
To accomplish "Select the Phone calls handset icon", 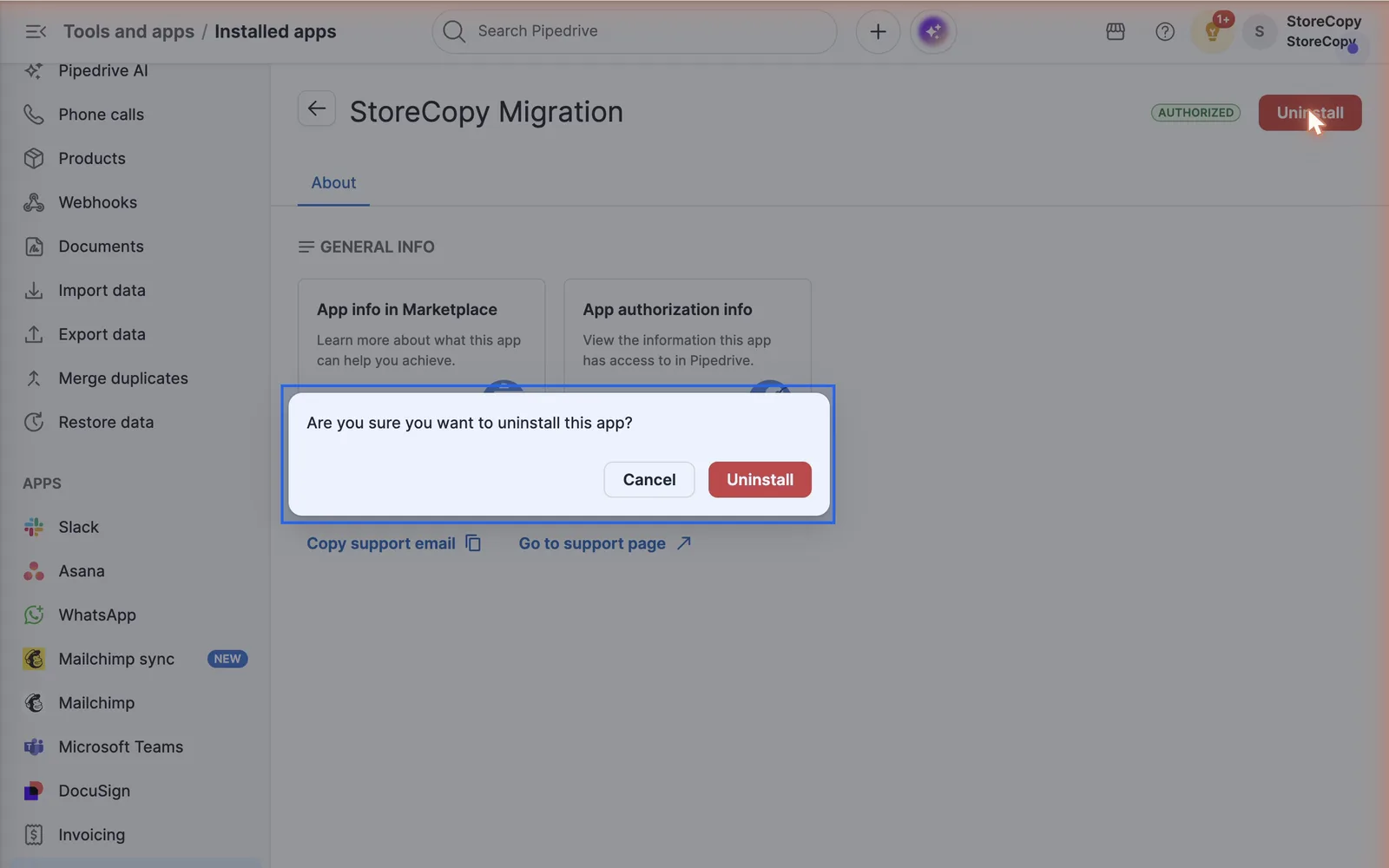I will [34, 115].
